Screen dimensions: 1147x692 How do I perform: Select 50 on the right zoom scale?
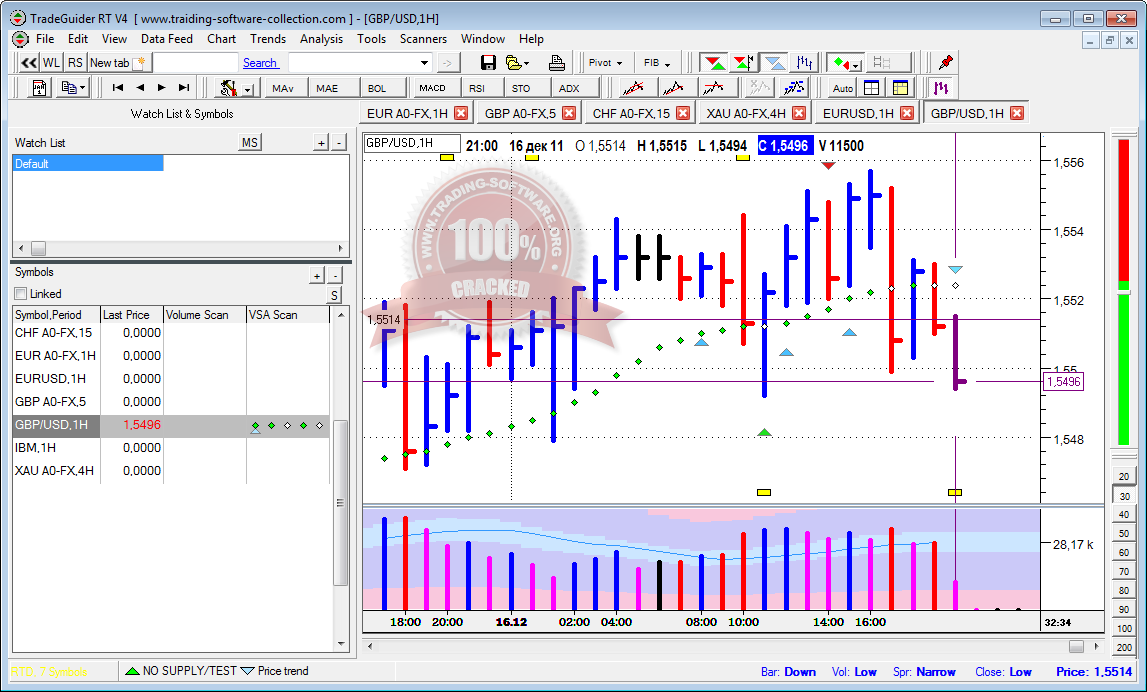pos(1125,533)
